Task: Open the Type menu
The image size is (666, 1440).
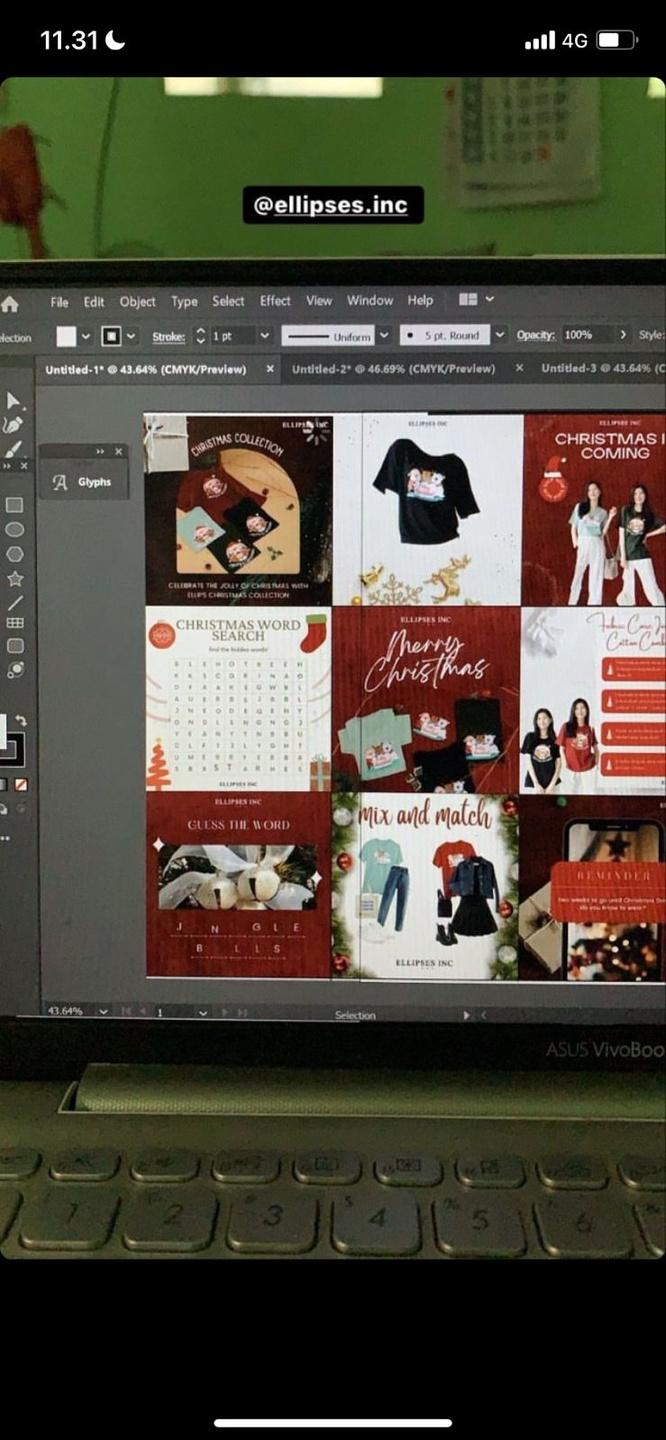Action: (x=184, y=301)
